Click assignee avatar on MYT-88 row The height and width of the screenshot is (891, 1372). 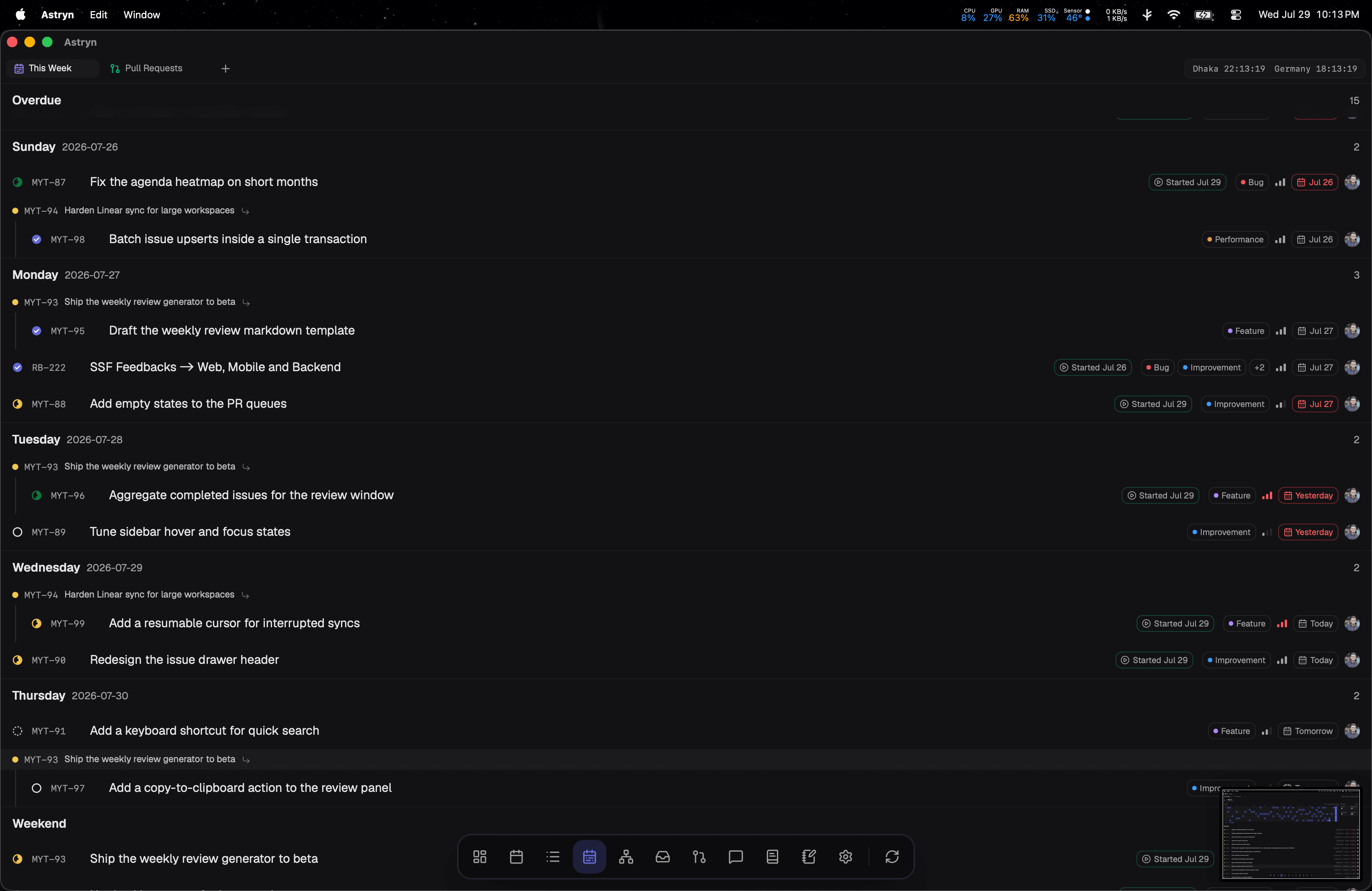(x=1352, y=404)
